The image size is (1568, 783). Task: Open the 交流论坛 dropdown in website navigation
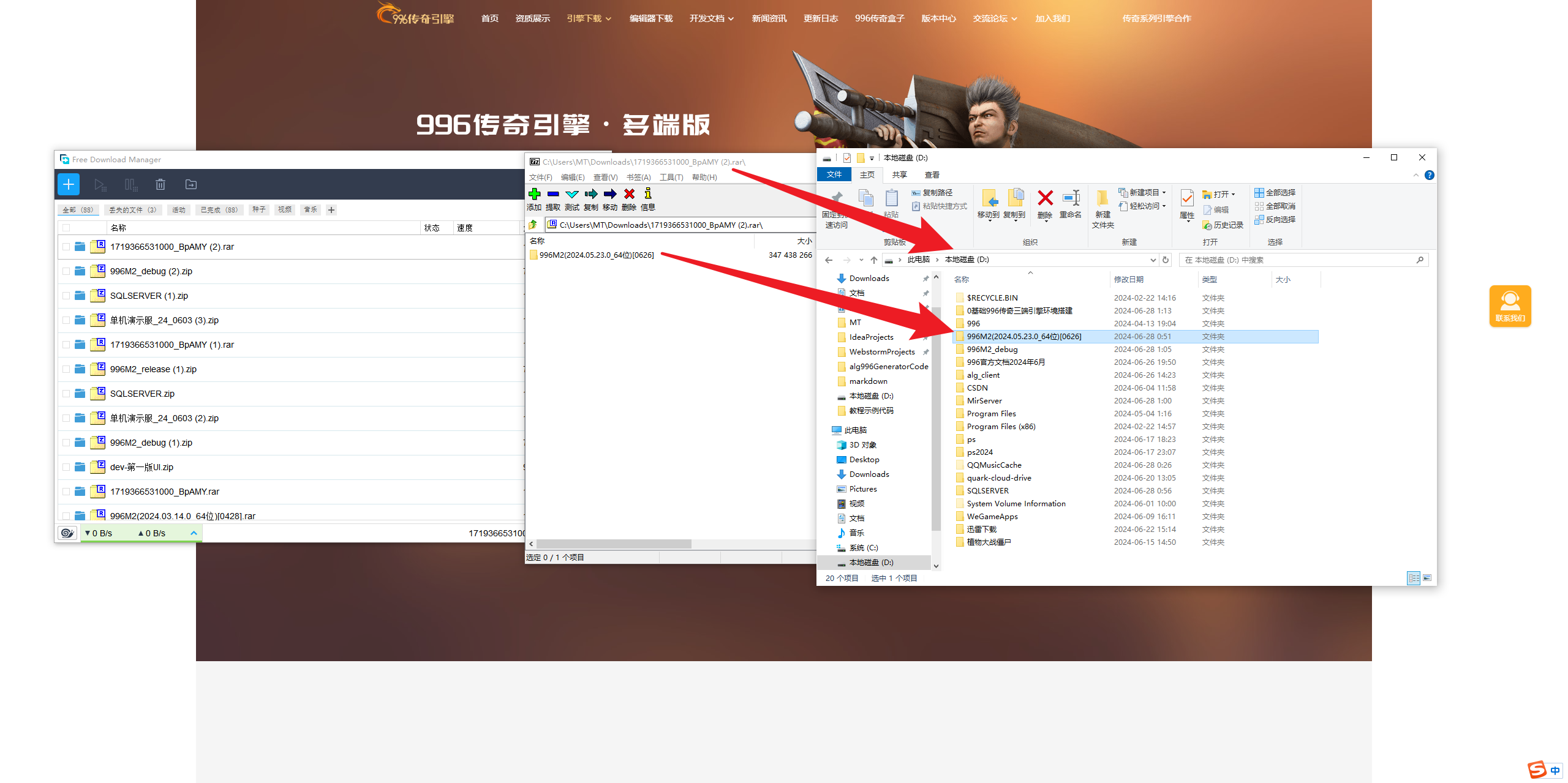[995, 18]
